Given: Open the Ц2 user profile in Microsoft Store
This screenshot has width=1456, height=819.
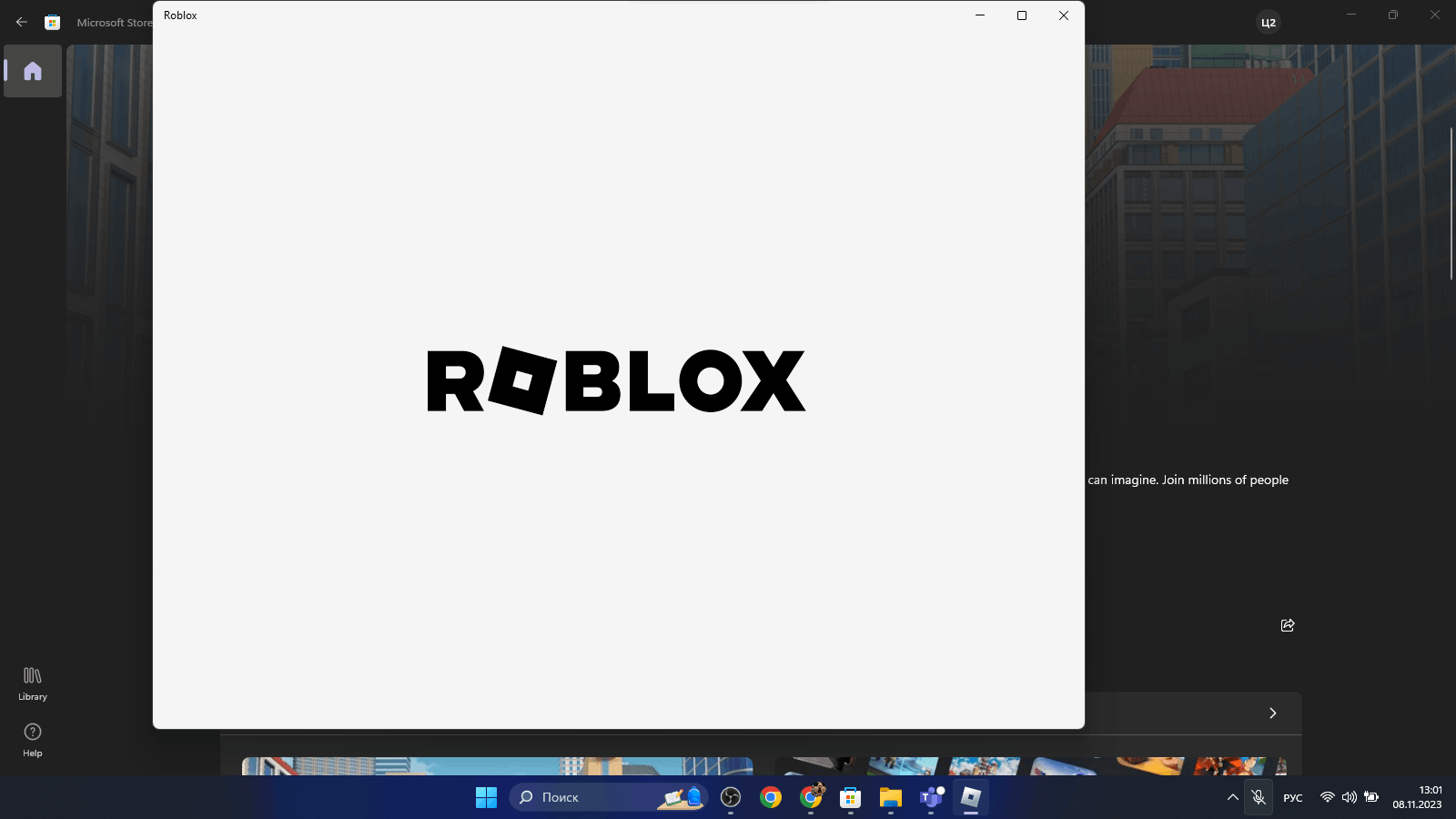Looking at the screenshot, I should pos(1269,23).
